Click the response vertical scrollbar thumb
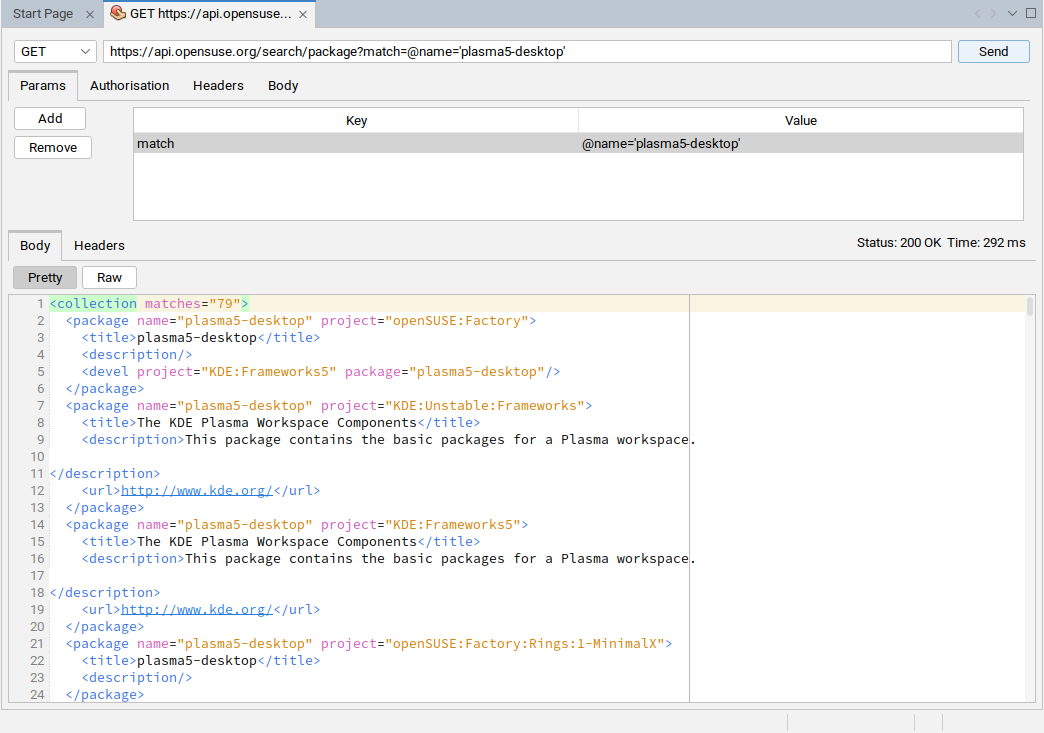 pos(1029,306)
